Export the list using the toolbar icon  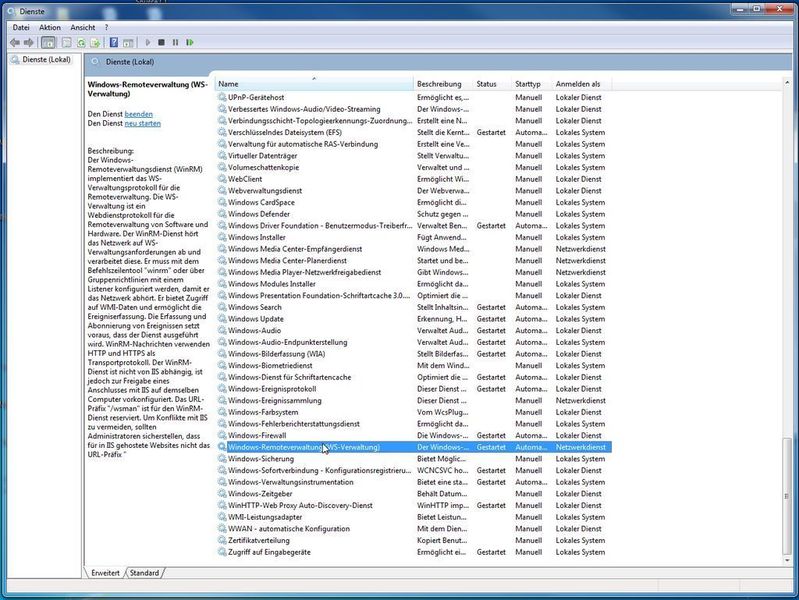tap(95, 43)
